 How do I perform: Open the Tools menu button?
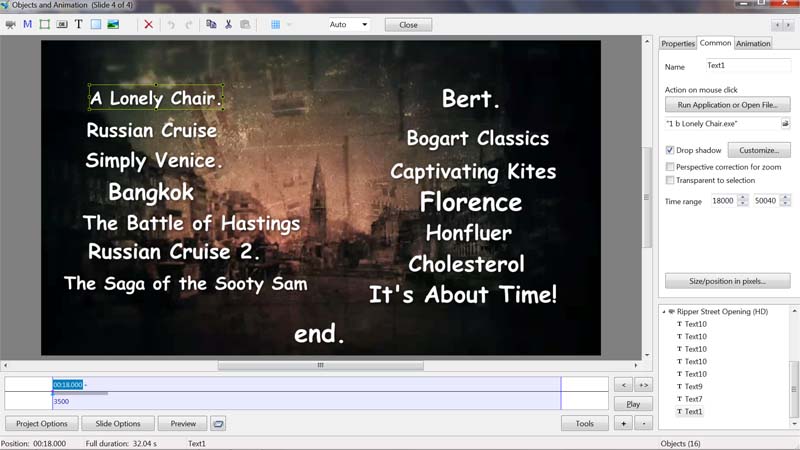pyautogui.click(x=585, y=423)
